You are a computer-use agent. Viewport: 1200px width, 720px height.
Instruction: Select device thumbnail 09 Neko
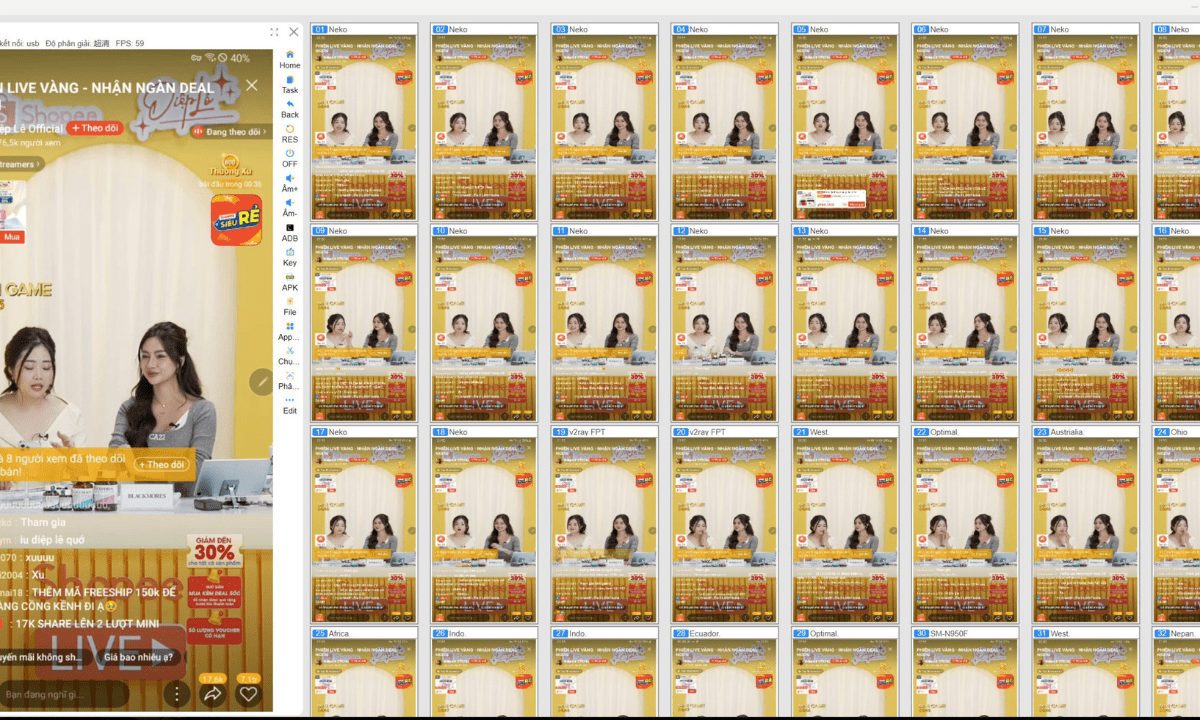click(x=364, y=323)
